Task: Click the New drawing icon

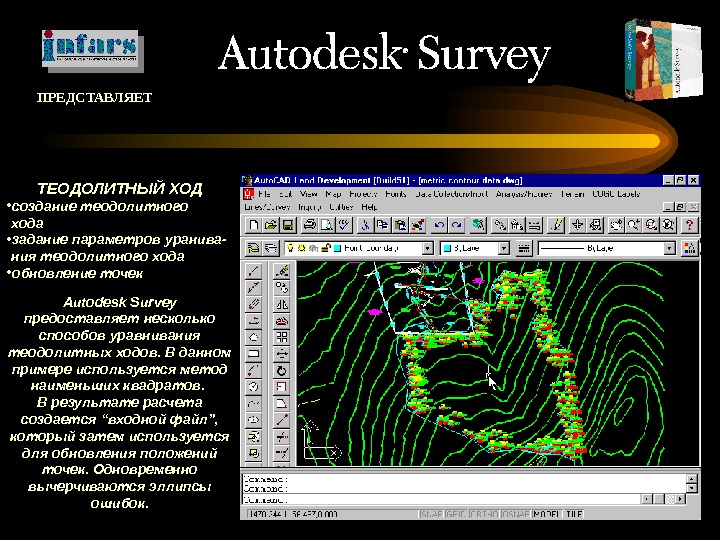Action: tap(253, 225)
